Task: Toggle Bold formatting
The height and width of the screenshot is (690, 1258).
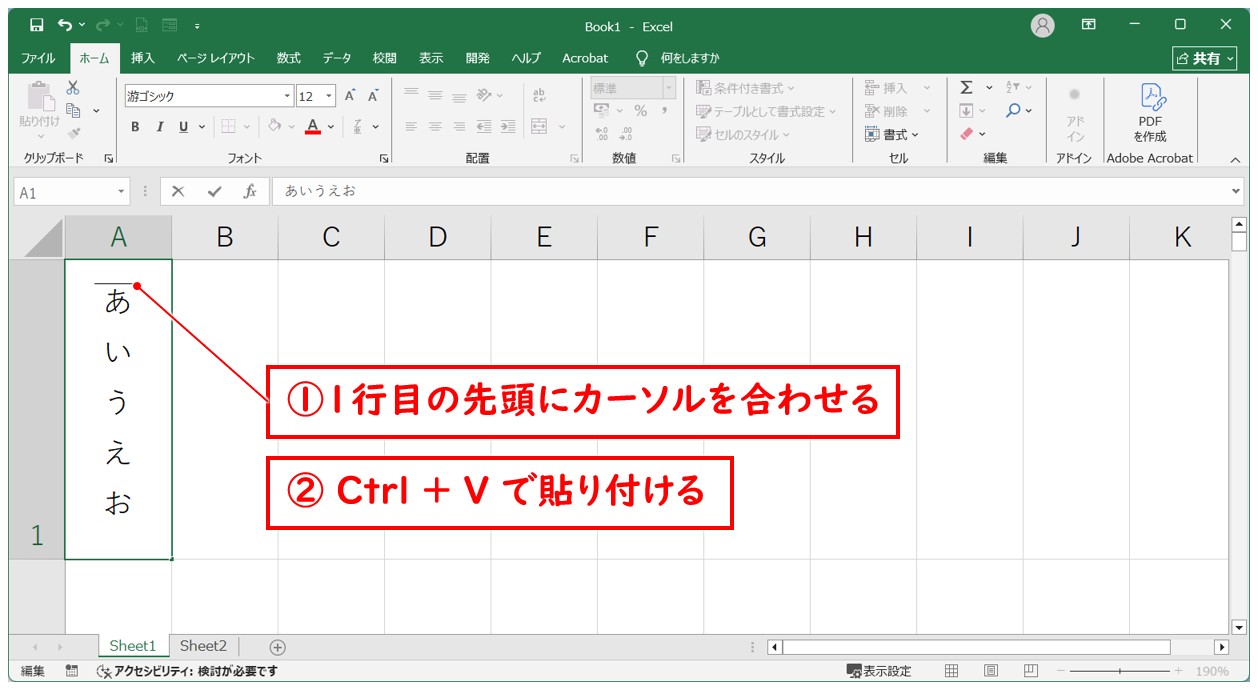Action: [x=135, y=127]
